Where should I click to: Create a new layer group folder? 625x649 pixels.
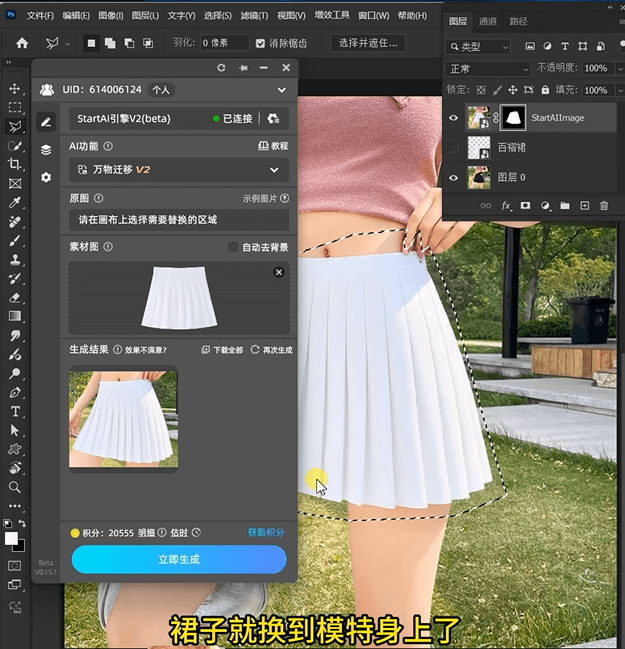565,206
